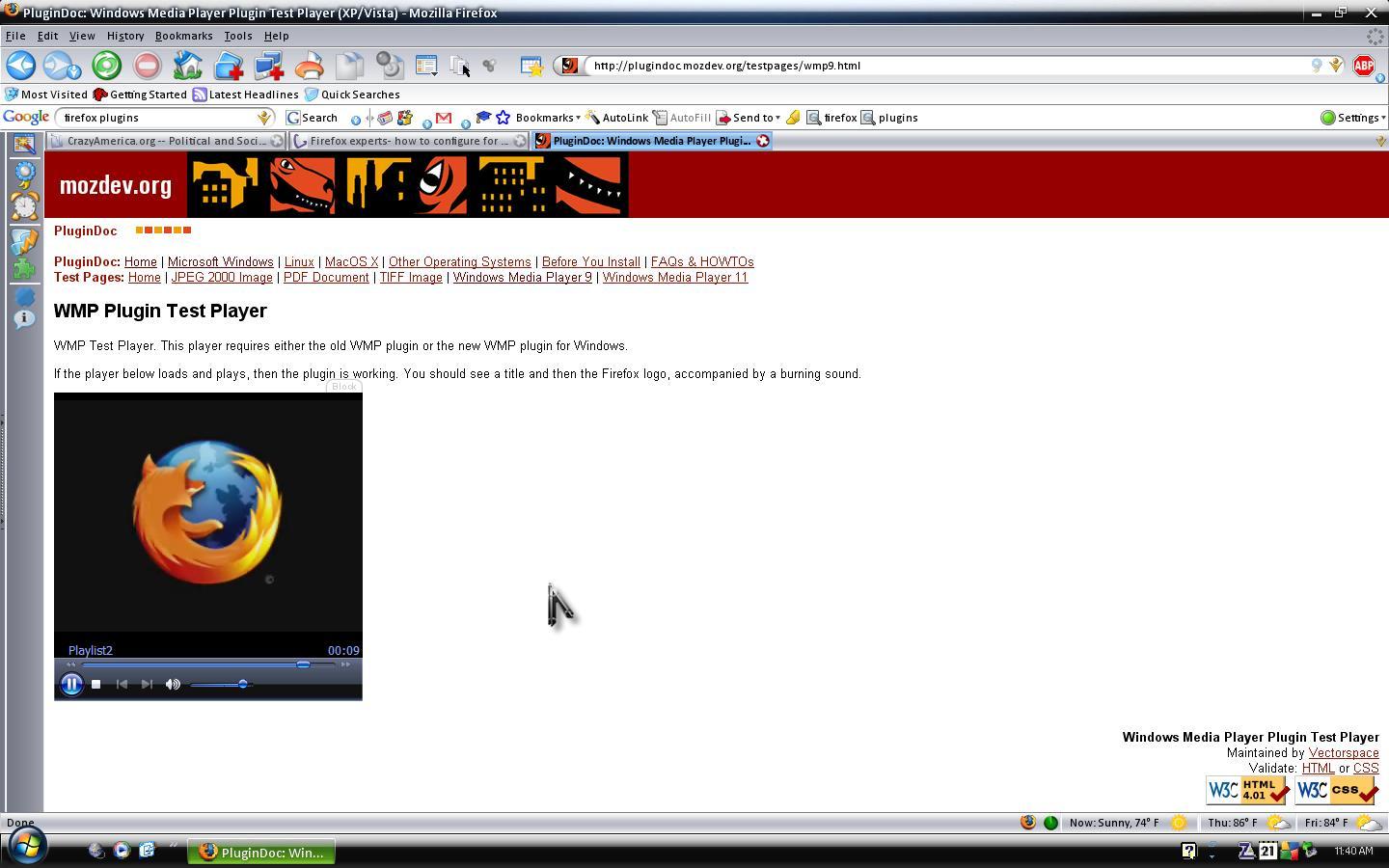The image size is (1389, 868).
Task: Click the Gmail icon in Google toolbar
Action: pyautogui.click(x=444, y=118)
